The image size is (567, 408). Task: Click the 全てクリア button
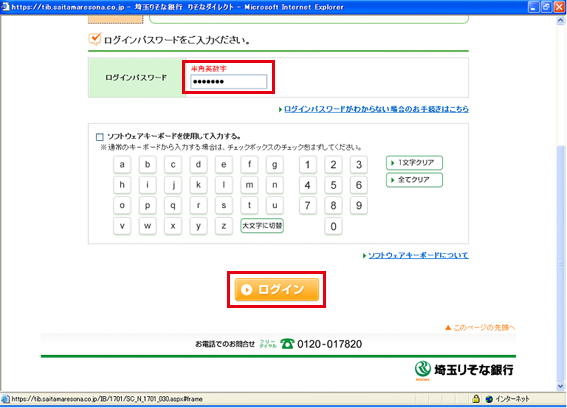point(414,180)
